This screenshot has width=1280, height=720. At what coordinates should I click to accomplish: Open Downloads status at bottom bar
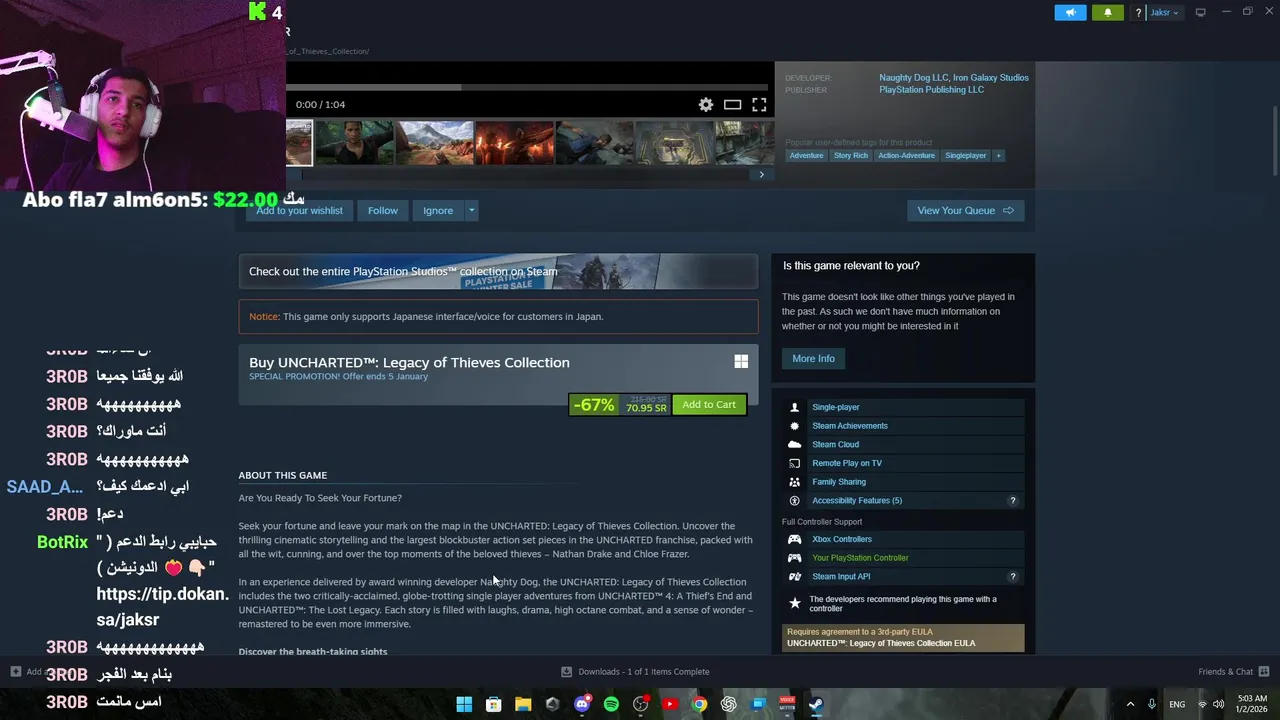635,672
